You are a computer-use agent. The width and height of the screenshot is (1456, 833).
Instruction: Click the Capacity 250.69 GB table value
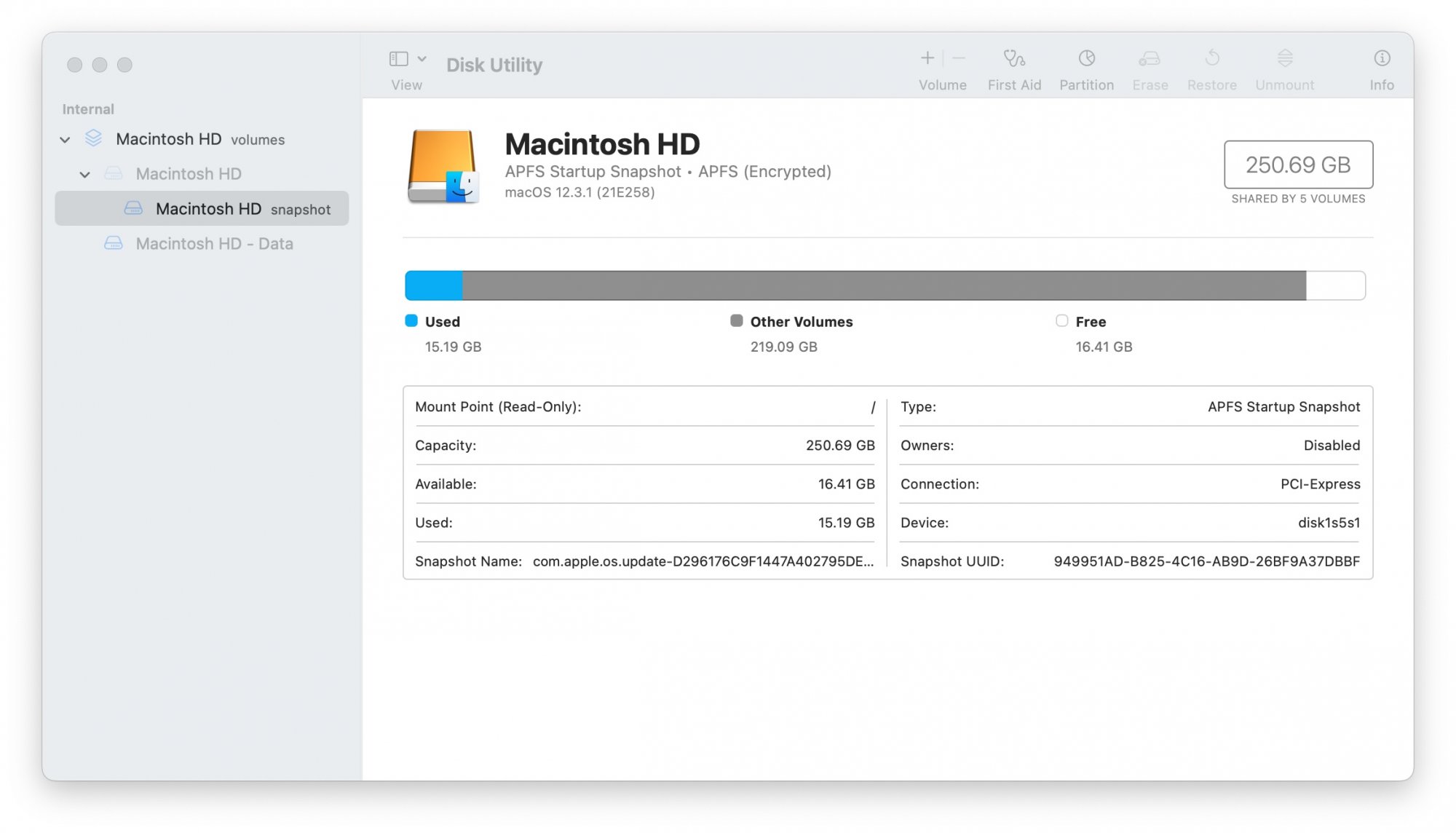click(840, 446)
